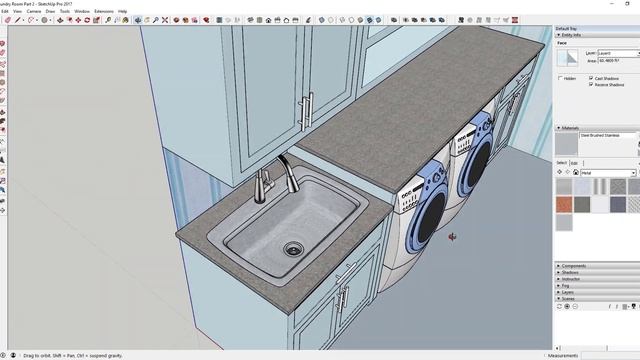
Task: Expand the Shadows panel
Action: click(597, 272)
